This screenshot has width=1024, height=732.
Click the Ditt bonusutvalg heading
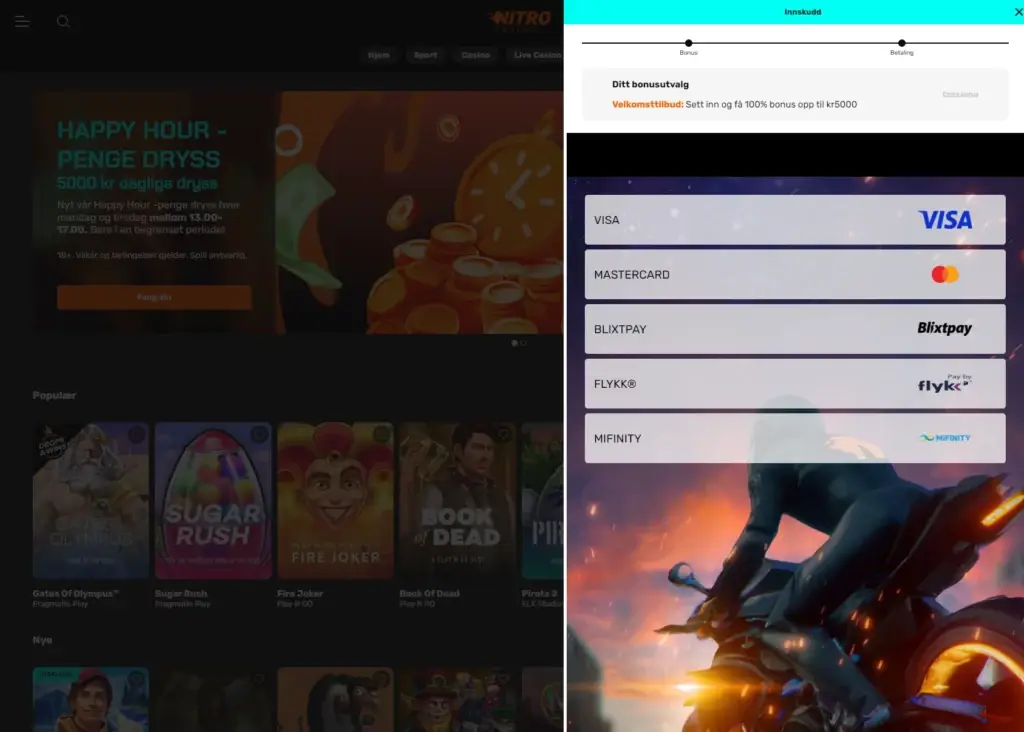(650, 84)
